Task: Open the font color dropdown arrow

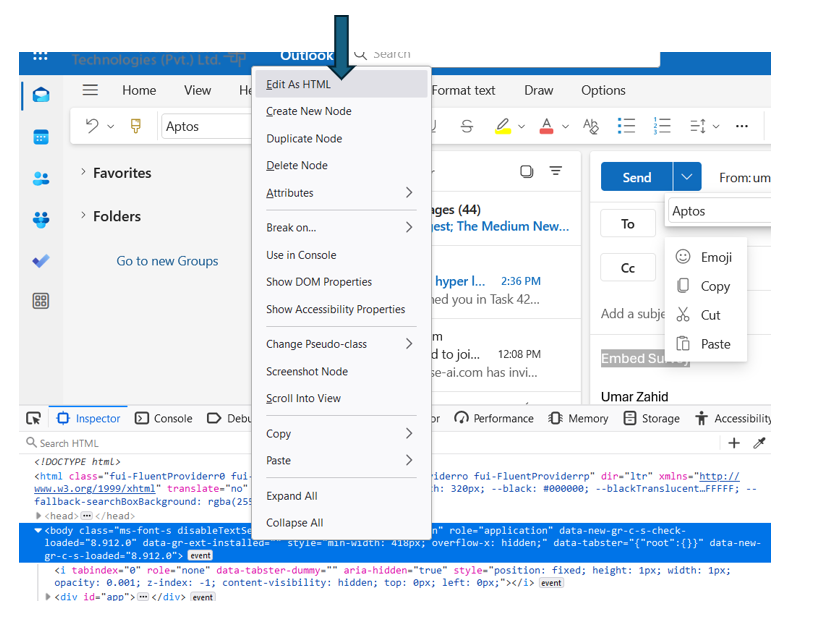Action: point(566,126)
